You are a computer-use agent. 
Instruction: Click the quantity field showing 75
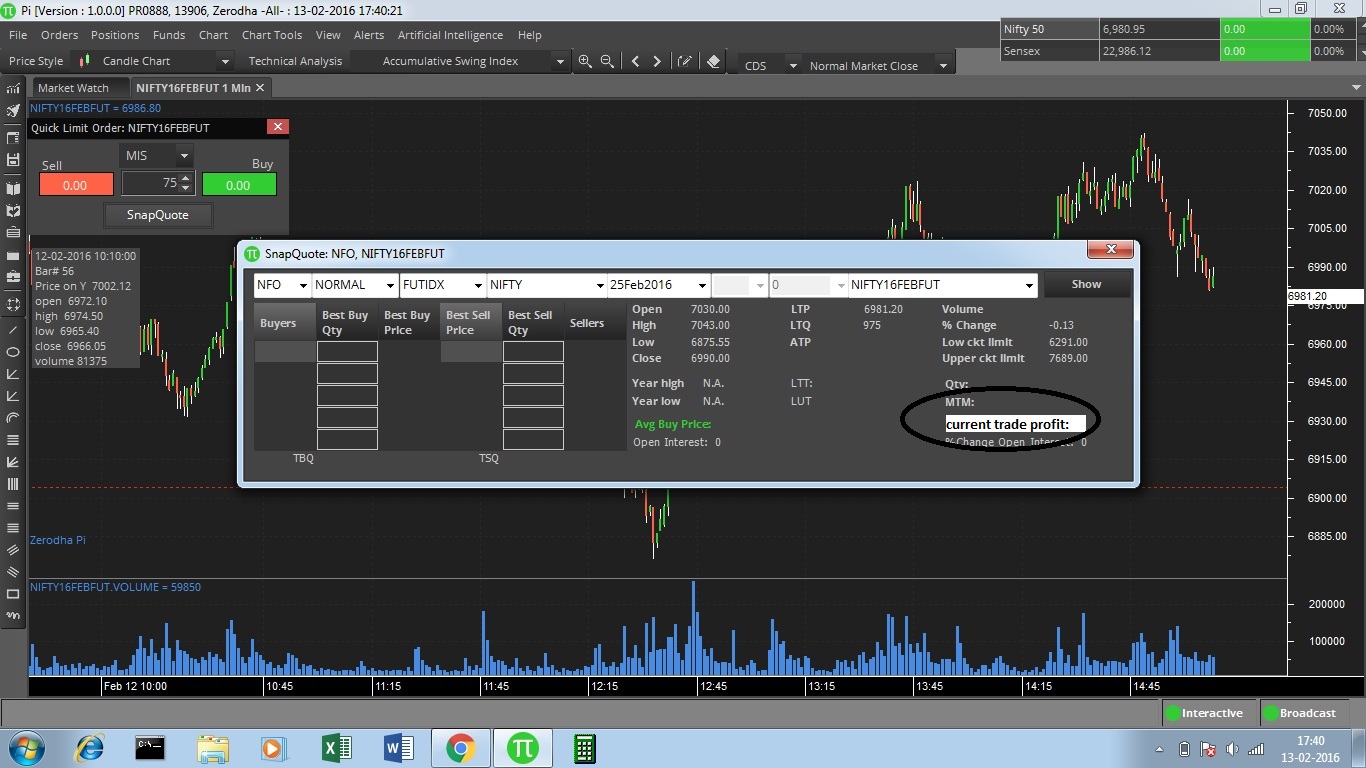tap(151, 183)
